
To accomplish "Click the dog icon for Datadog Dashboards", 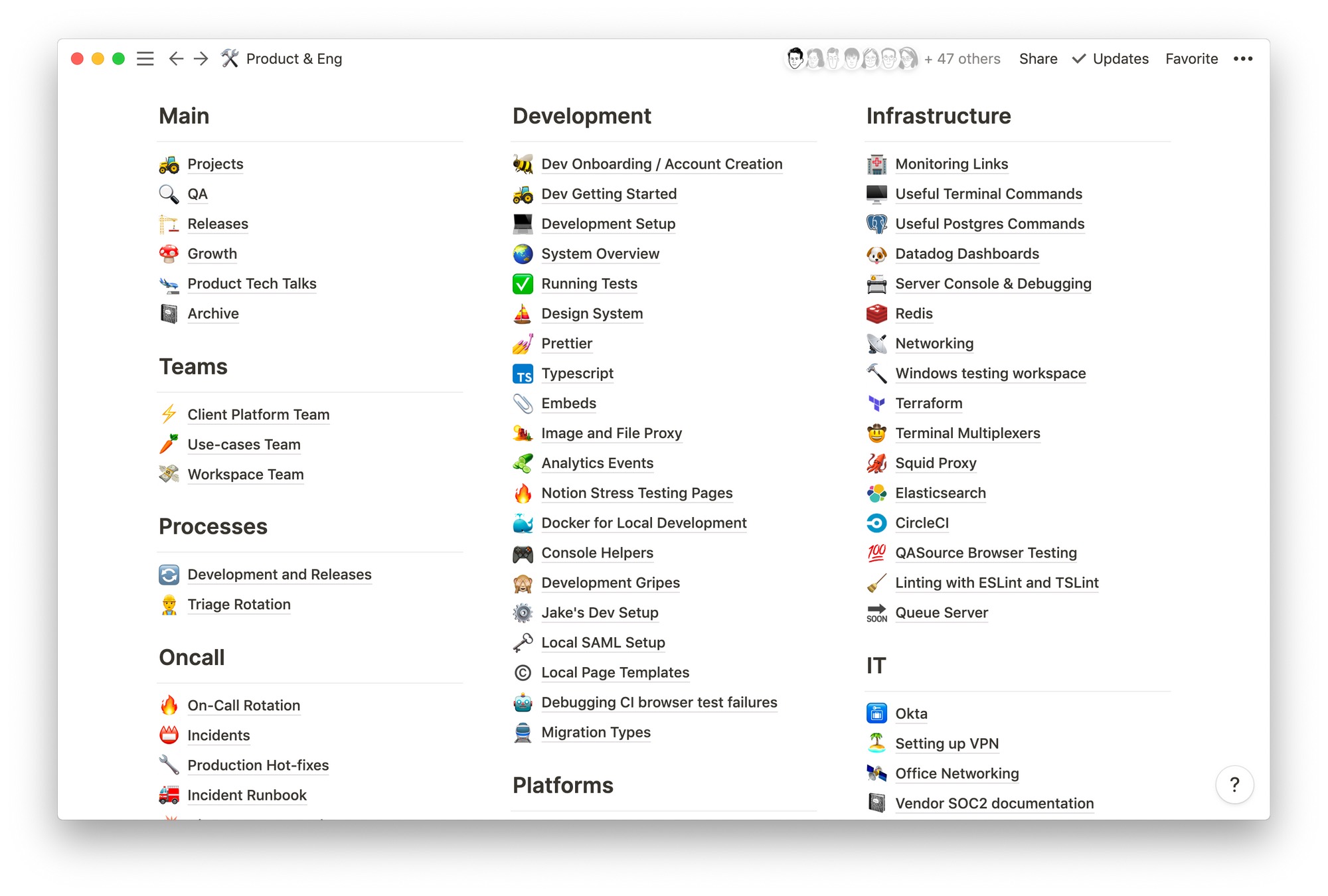I will (x=877, y=254).
